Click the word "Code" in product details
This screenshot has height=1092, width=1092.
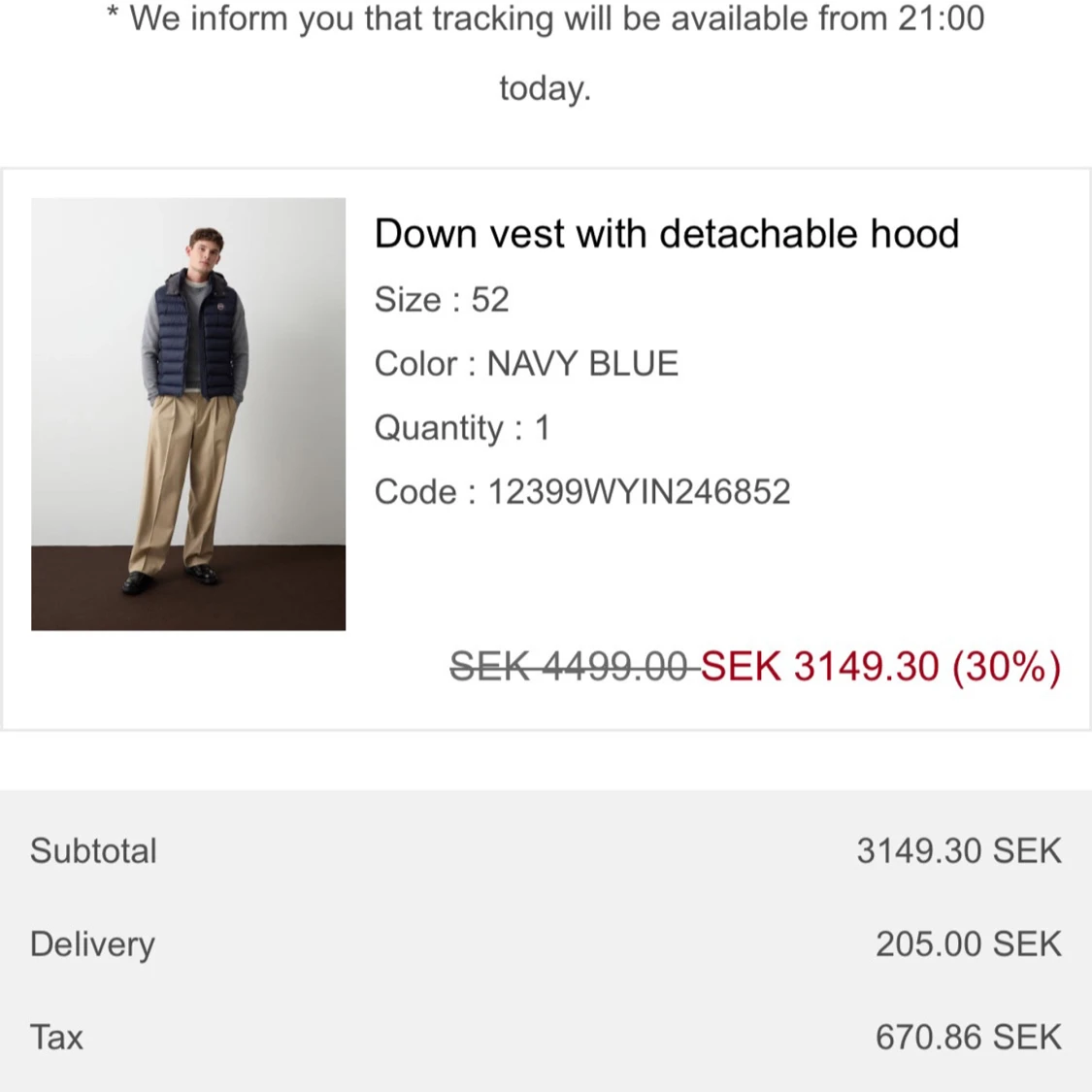click(x=415, y=492)
